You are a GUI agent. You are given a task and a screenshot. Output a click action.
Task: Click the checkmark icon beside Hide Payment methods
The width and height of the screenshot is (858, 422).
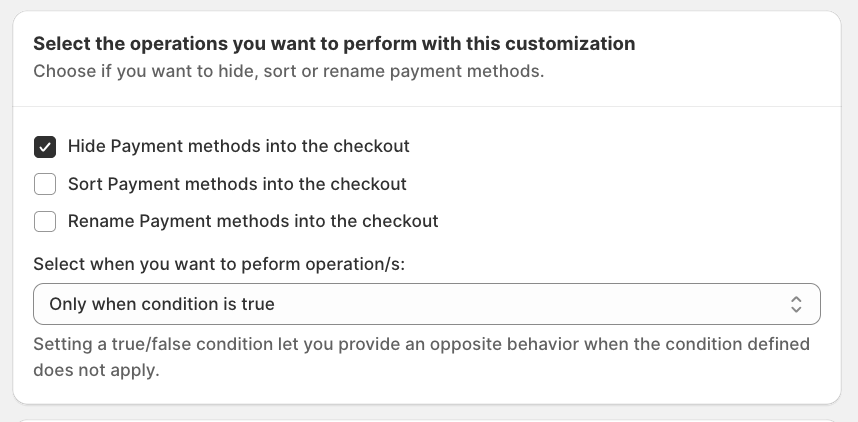pos(45,147)
